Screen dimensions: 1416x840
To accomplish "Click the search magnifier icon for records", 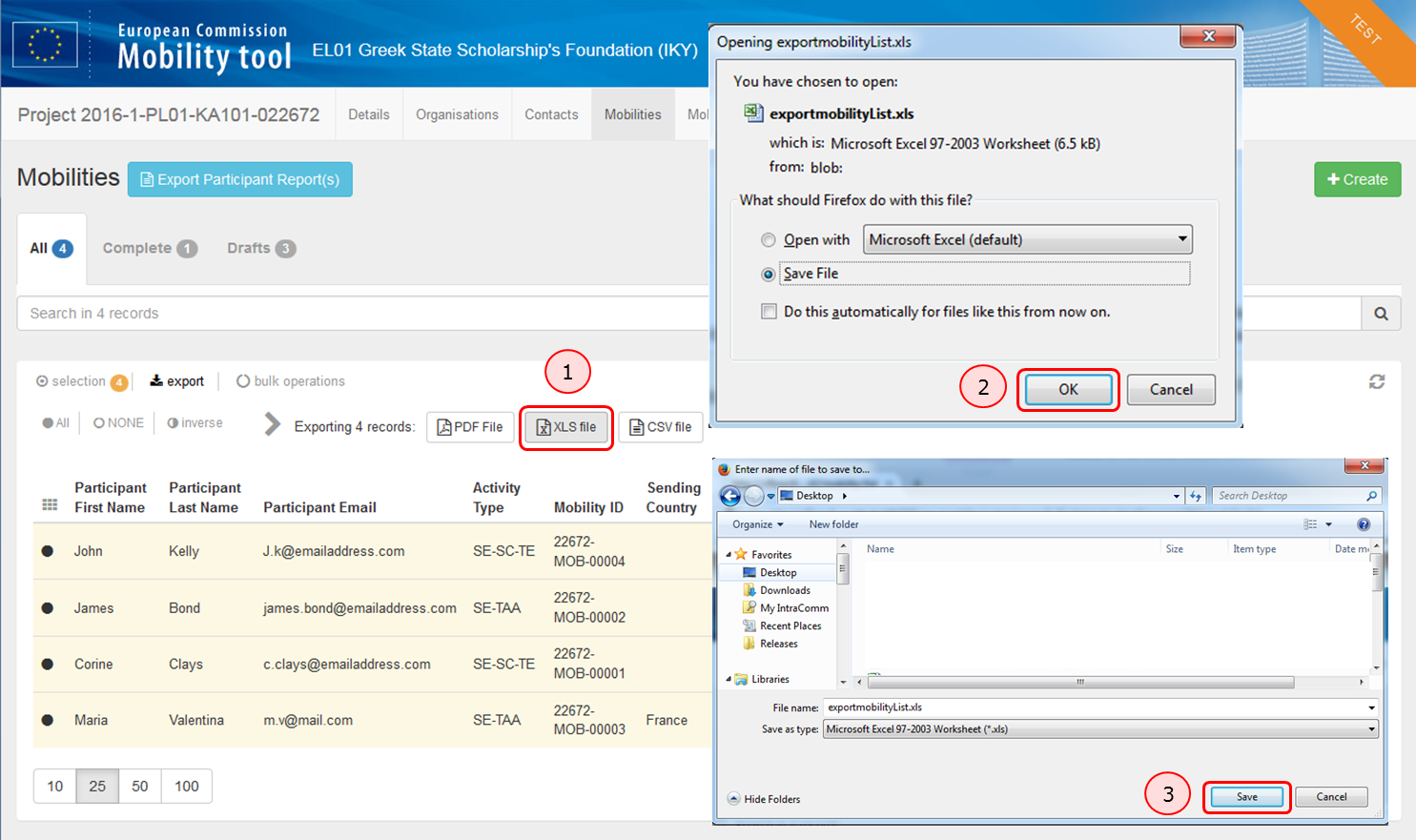I will point(1381,314).
